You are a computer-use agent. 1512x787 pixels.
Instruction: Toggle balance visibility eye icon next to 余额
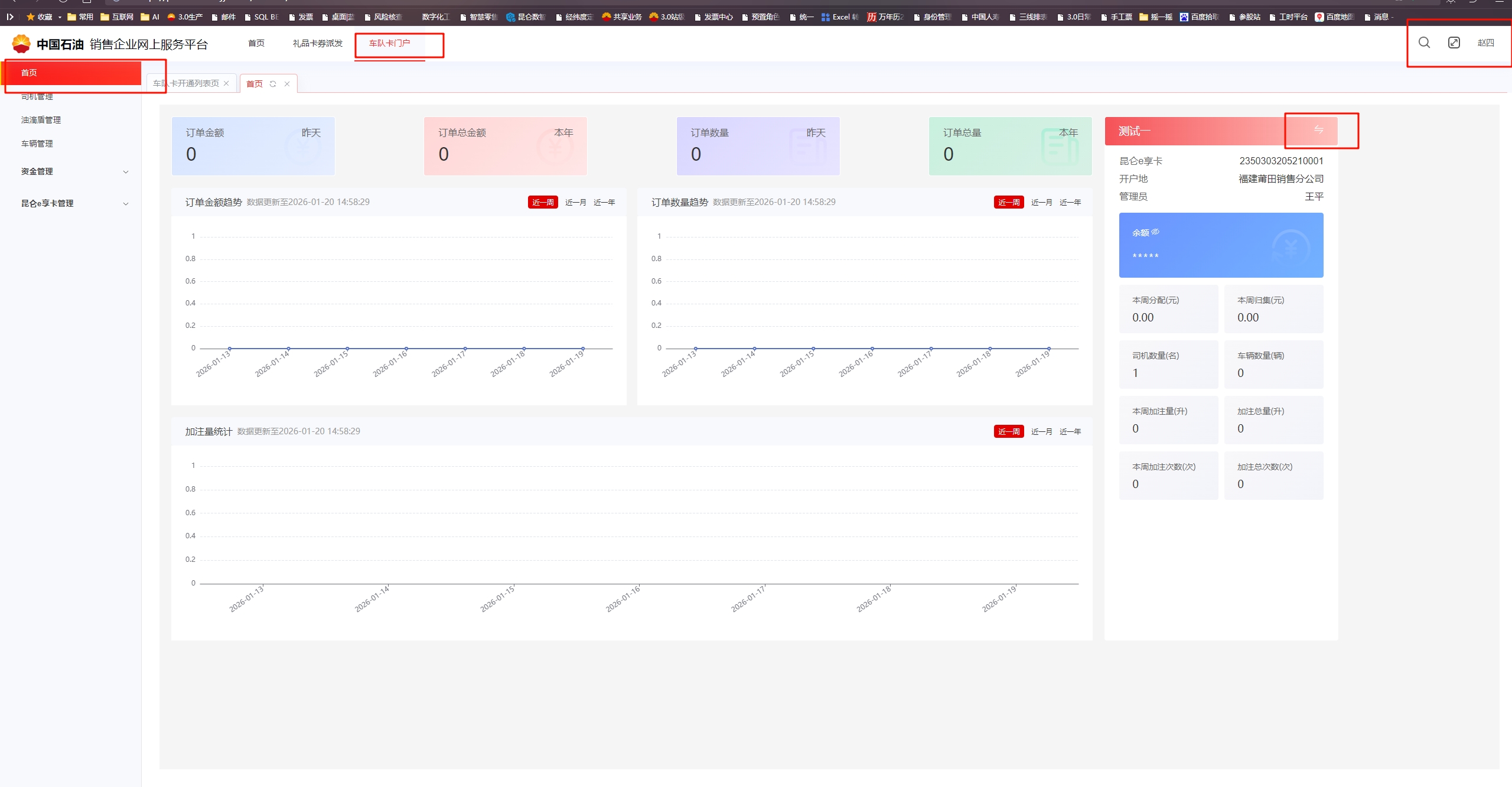tap(1155, 232)
